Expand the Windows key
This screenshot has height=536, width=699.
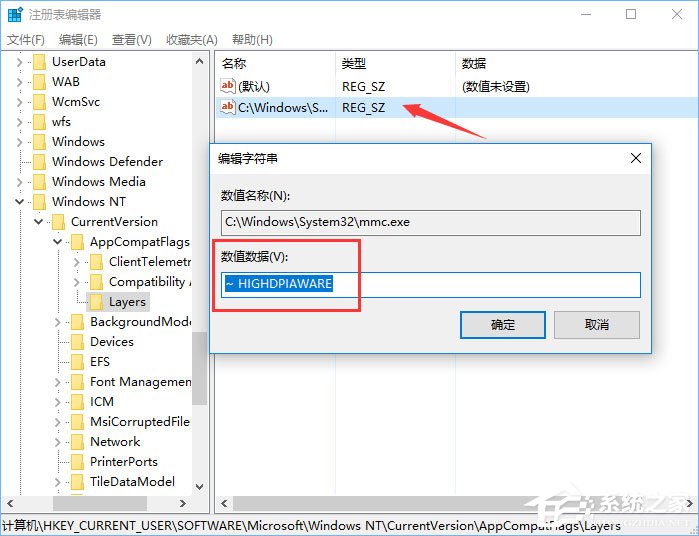coord(19,142)
